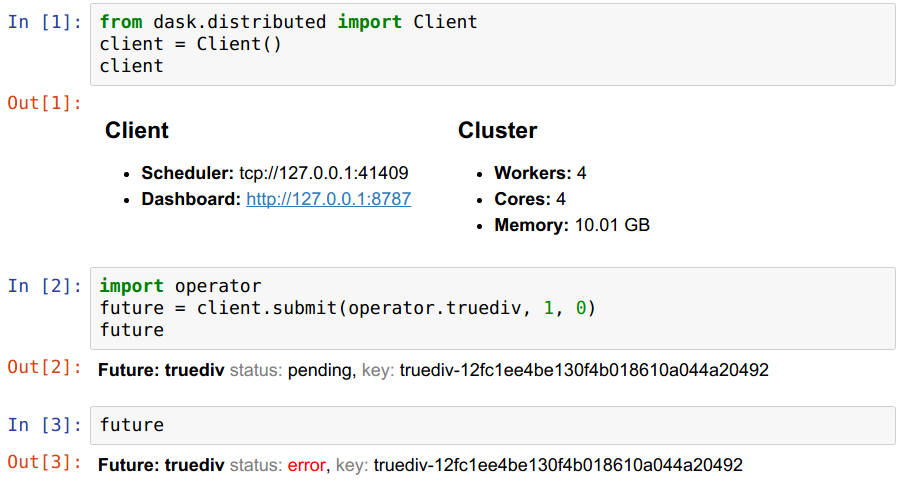Click the Cores: 4 list item
The height and width of the screenshot is (485, 899).
pyautogui.click(x=530, y=199)
